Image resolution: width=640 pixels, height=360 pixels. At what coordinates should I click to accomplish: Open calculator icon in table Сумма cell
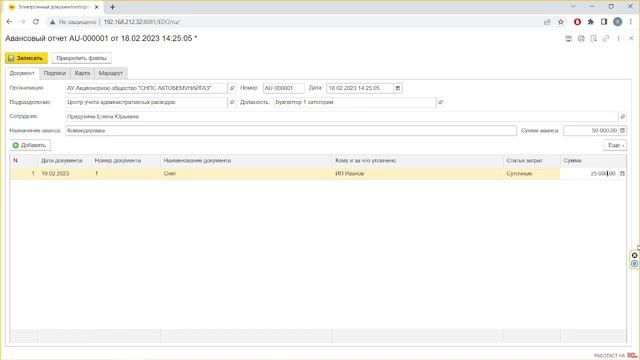click(622, 173)
